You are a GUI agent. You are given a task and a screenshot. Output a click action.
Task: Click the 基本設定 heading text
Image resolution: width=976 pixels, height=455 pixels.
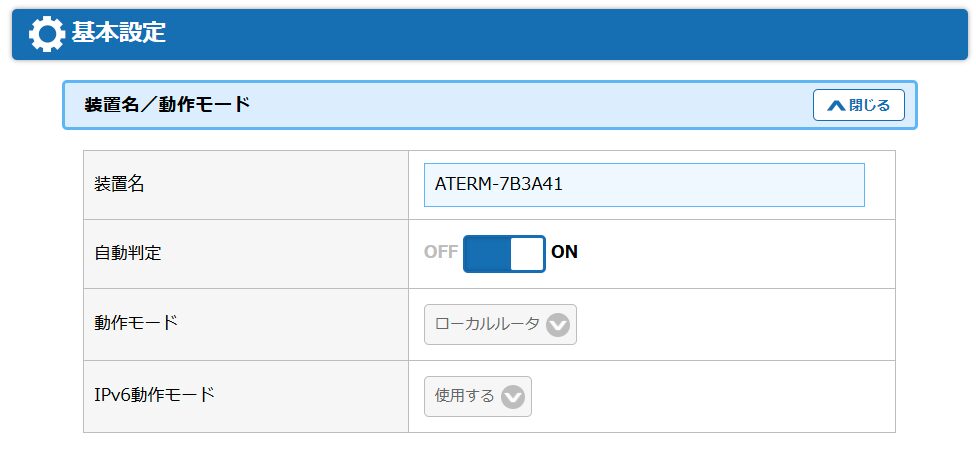point(118,32)
